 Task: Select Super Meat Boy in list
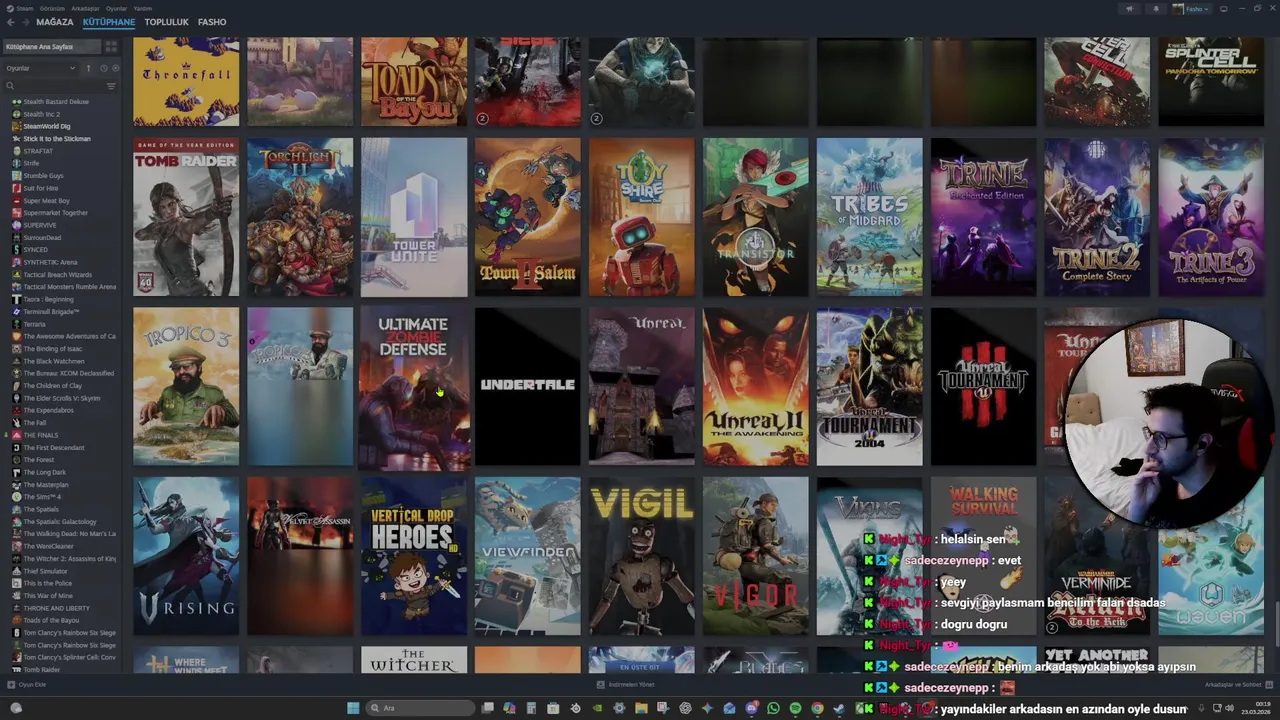pos(46,200)
